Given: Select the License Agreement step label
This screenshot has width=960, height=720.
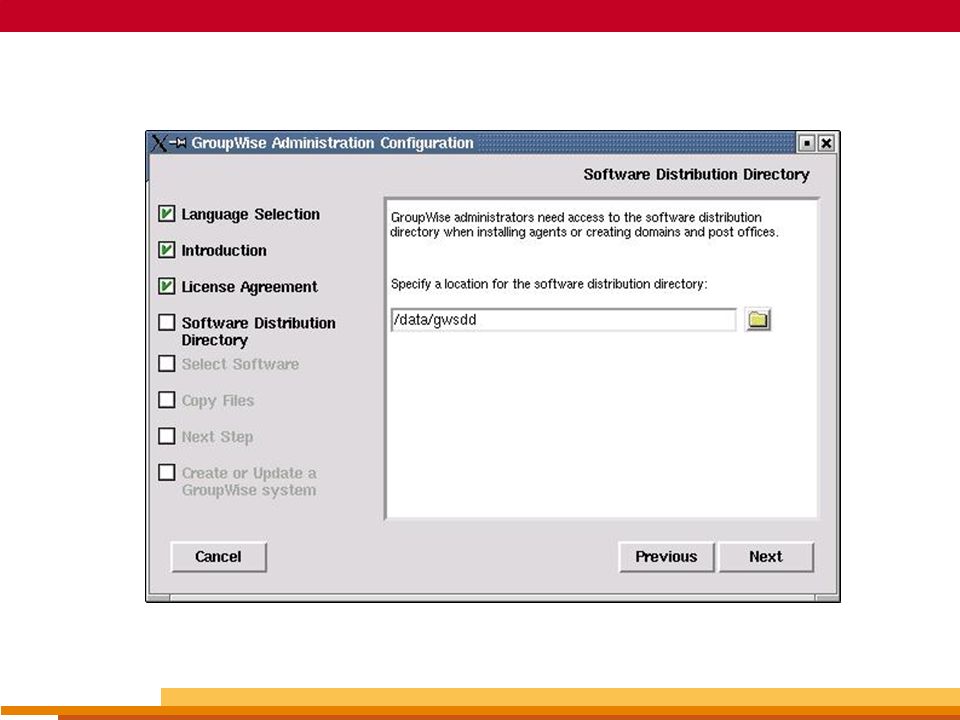Looking at the screenshot, I should (249, 287).
